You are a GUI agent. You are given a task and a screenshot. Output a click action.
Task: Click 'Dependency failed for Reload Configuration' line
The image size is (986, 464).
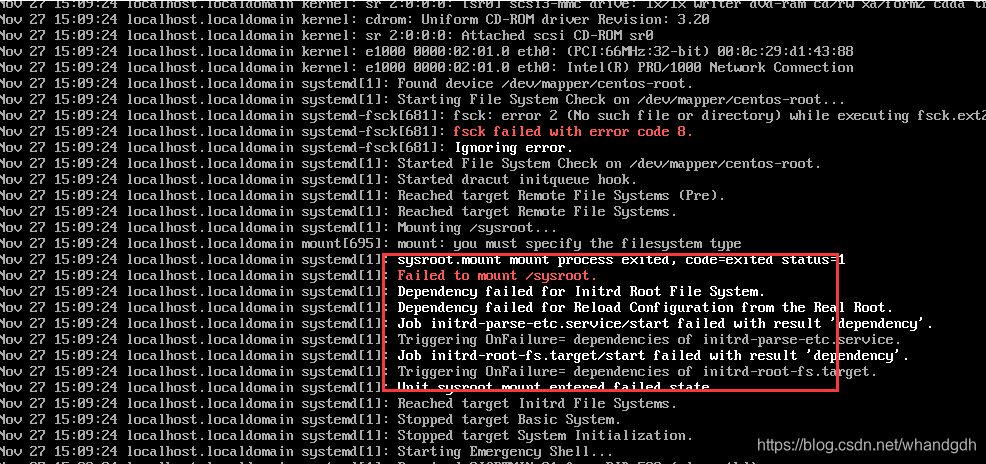tap(645, 307)
